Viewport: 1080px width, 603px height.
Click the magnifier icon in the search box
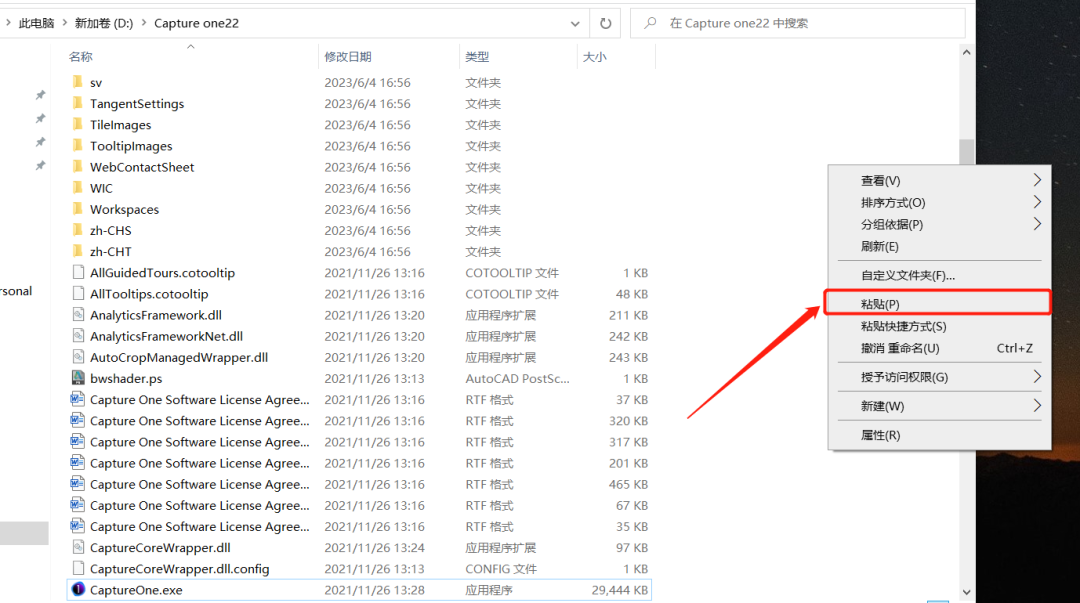[651, 23]
